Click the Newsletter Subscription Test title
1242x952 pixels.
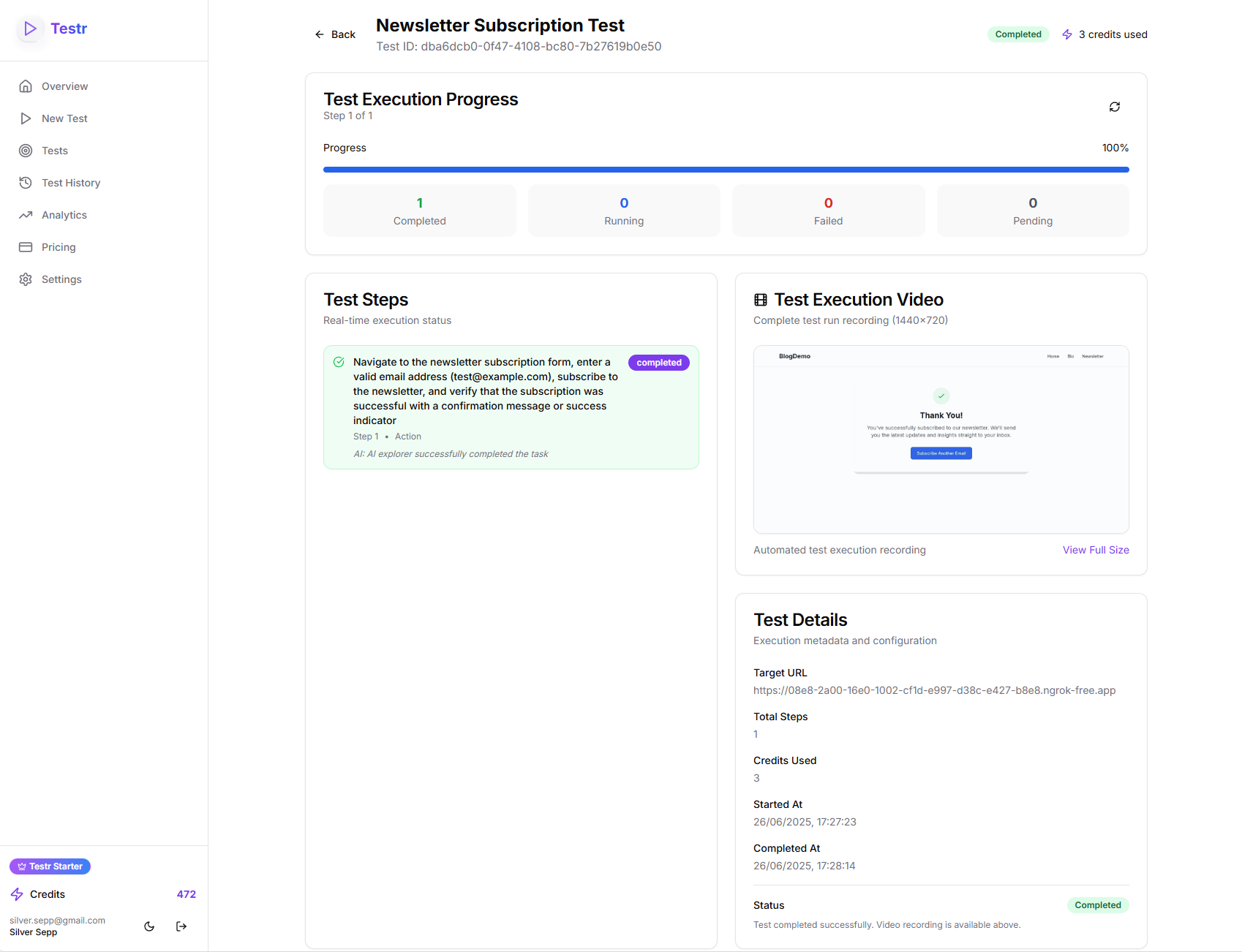[500, 26]
